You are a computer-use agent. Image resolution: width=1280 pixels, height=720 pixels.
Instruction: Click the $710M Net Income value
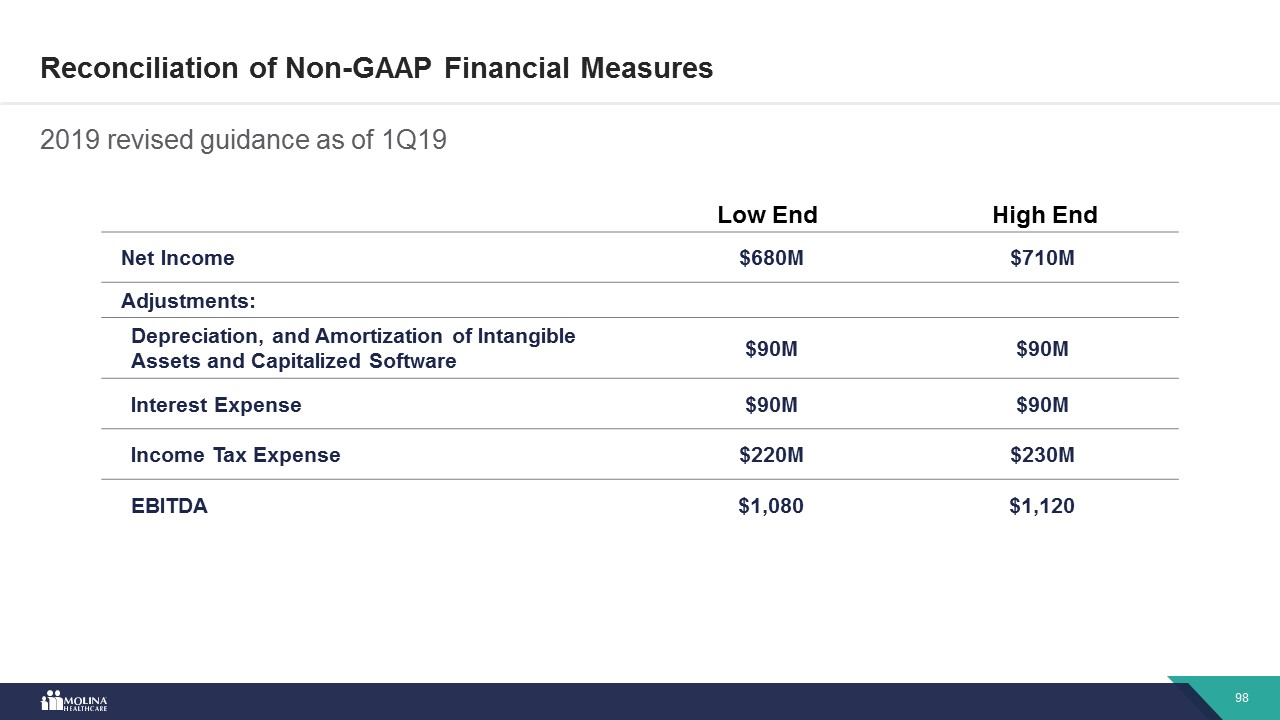(1042, 259)
